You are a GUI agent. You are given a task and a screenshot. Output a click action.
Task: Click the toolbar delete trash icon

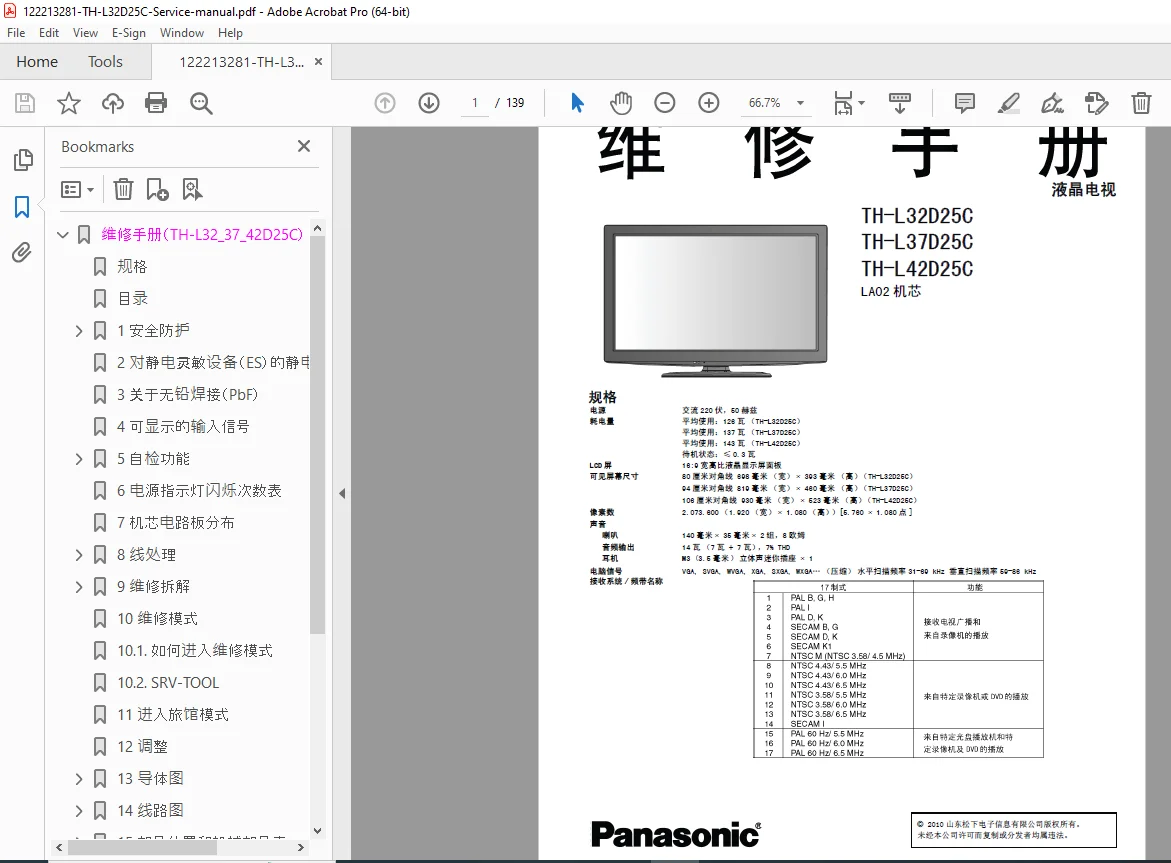click(1140, 103)
